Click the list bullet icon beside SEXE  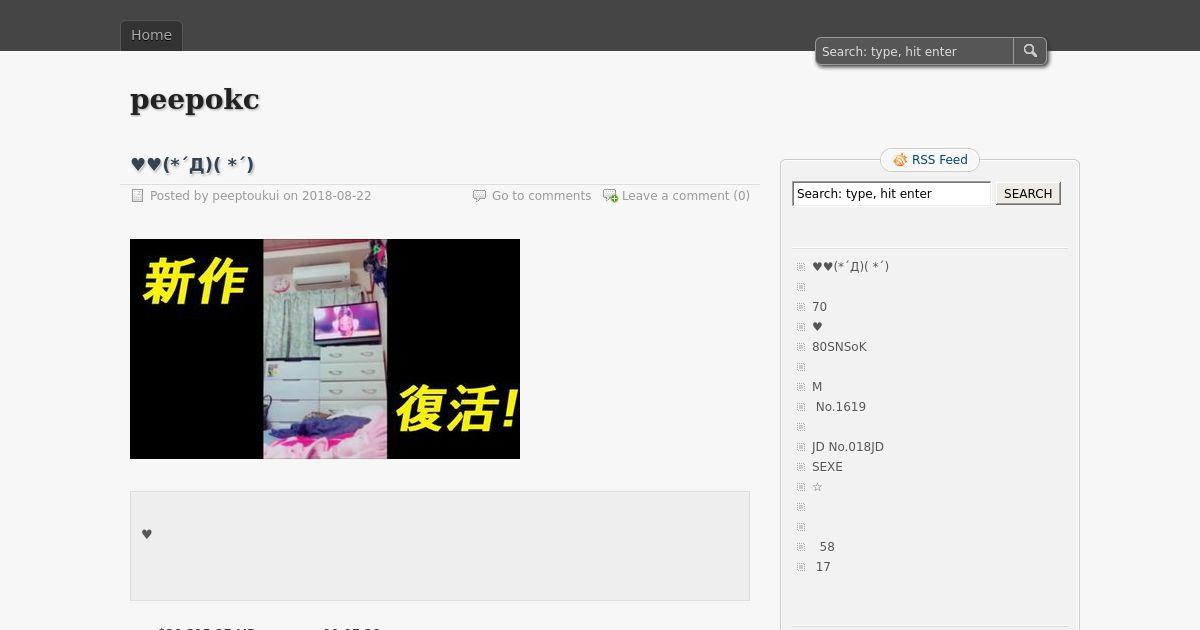click(x=801, y=467)
